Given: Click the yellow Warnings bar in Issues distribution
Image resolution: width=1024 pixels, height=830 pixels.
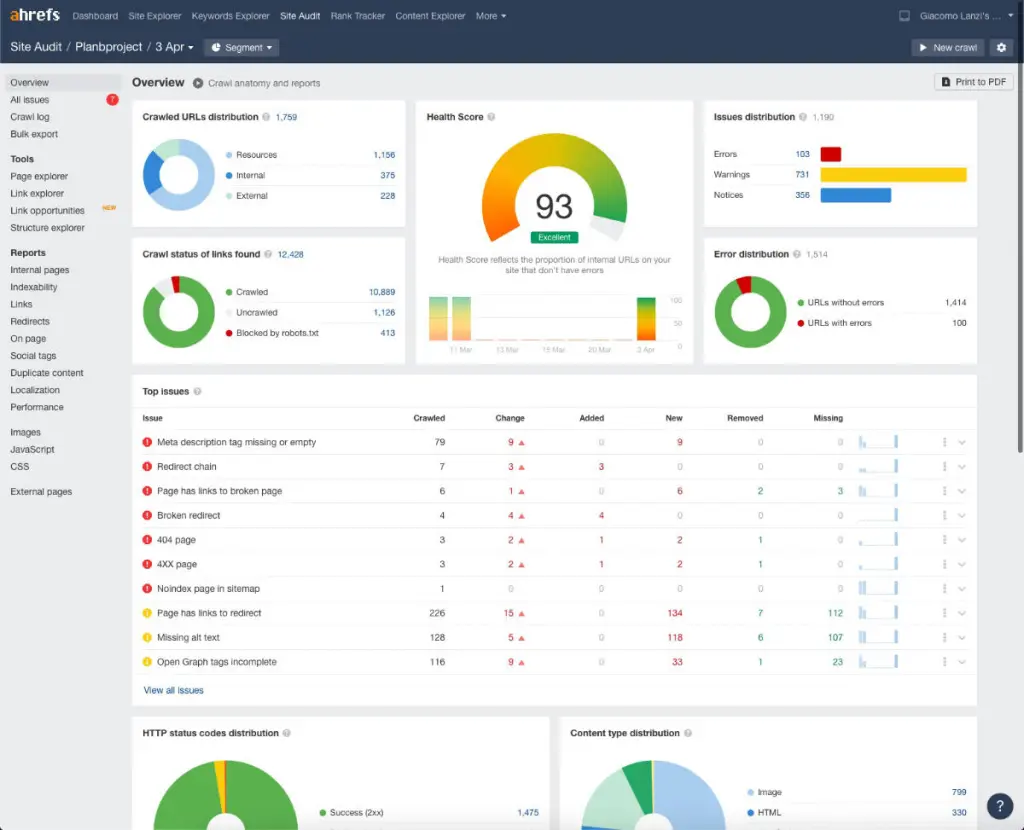Looking at the screenshot, I should click(x=893, y=174).
